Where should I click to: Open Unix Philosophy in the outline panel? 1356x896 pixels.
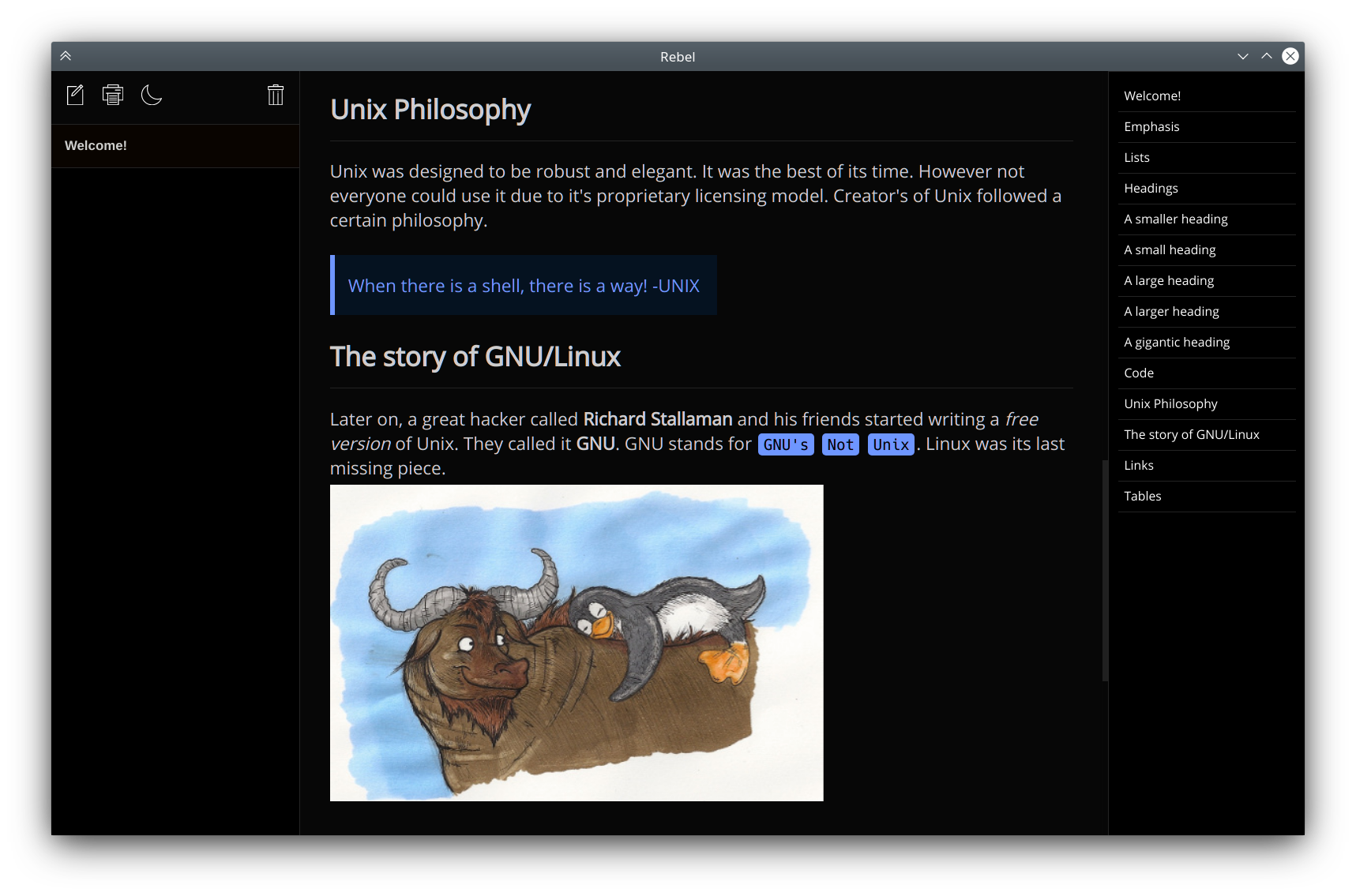tap(1207, 404)
